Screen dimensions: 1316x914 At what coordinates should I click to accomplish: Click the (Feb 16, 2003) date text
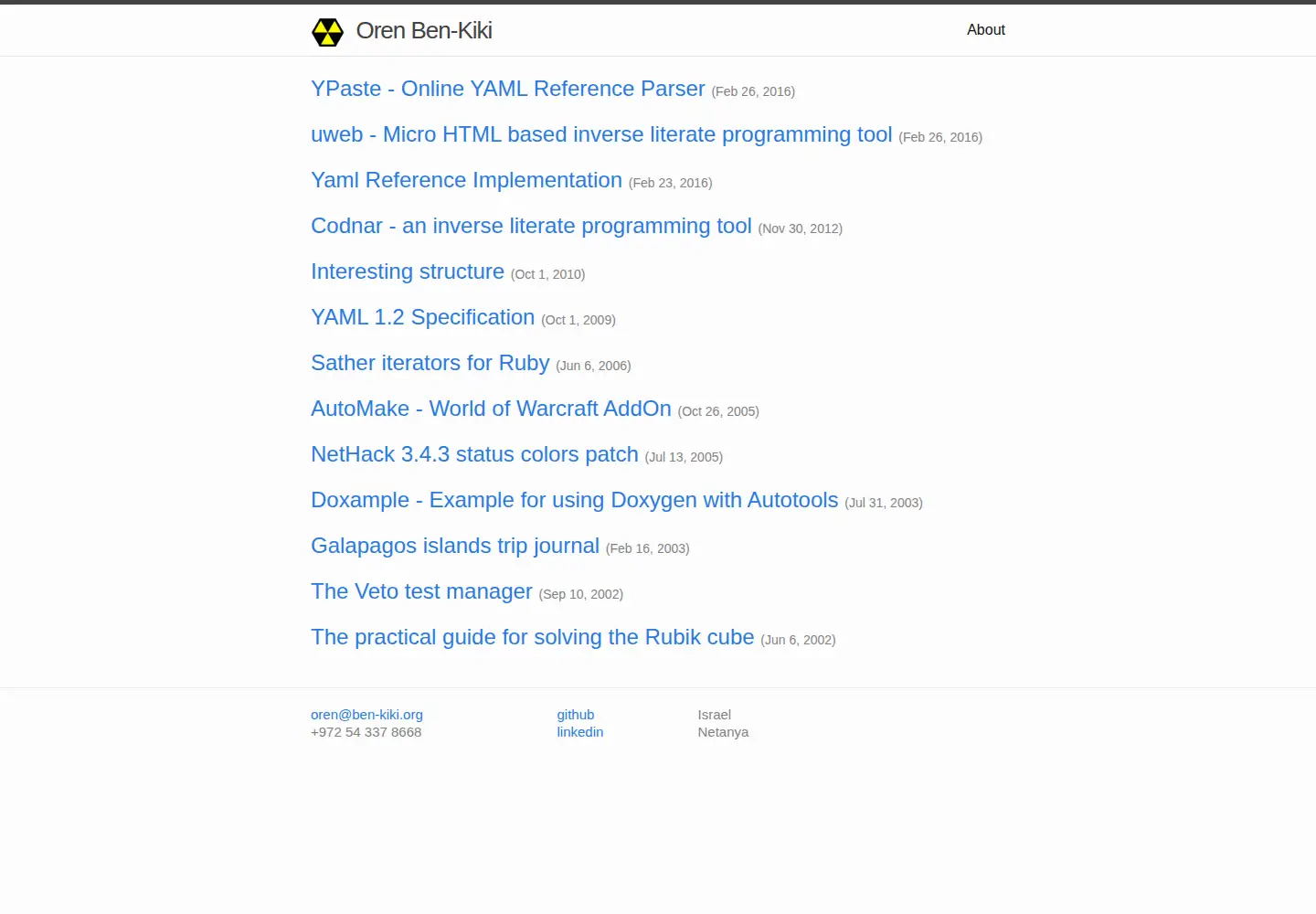(648, 548)
